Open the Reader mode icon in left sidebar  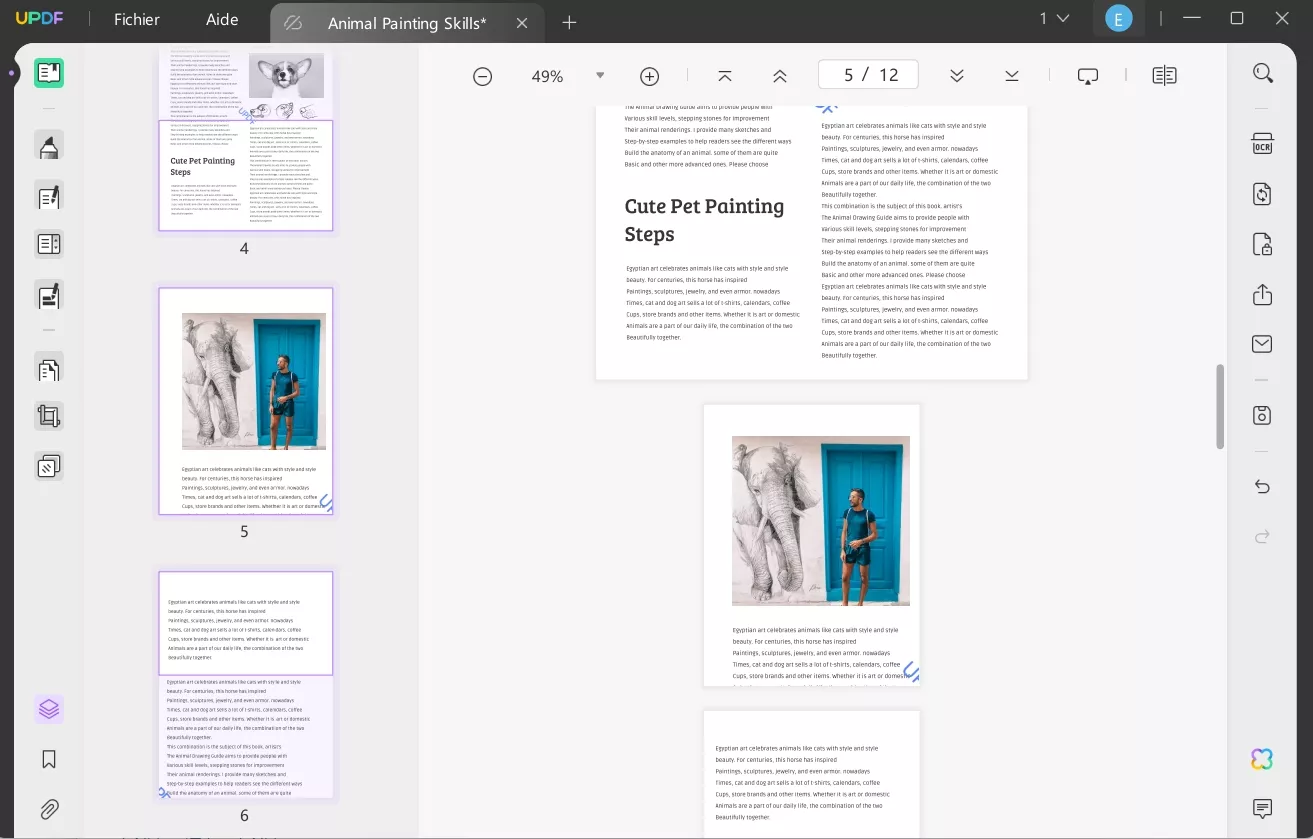[x=49, y=72]
